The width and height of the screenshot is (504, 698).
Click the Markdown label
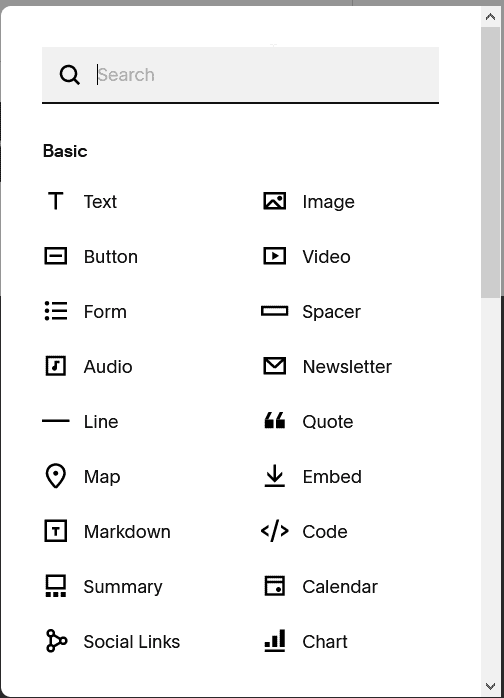click(127, 532)
